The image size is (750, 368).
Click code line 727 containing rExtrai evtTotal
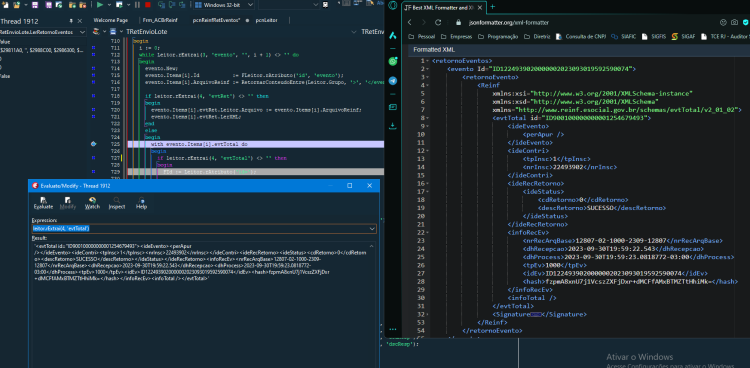point(222,158)
